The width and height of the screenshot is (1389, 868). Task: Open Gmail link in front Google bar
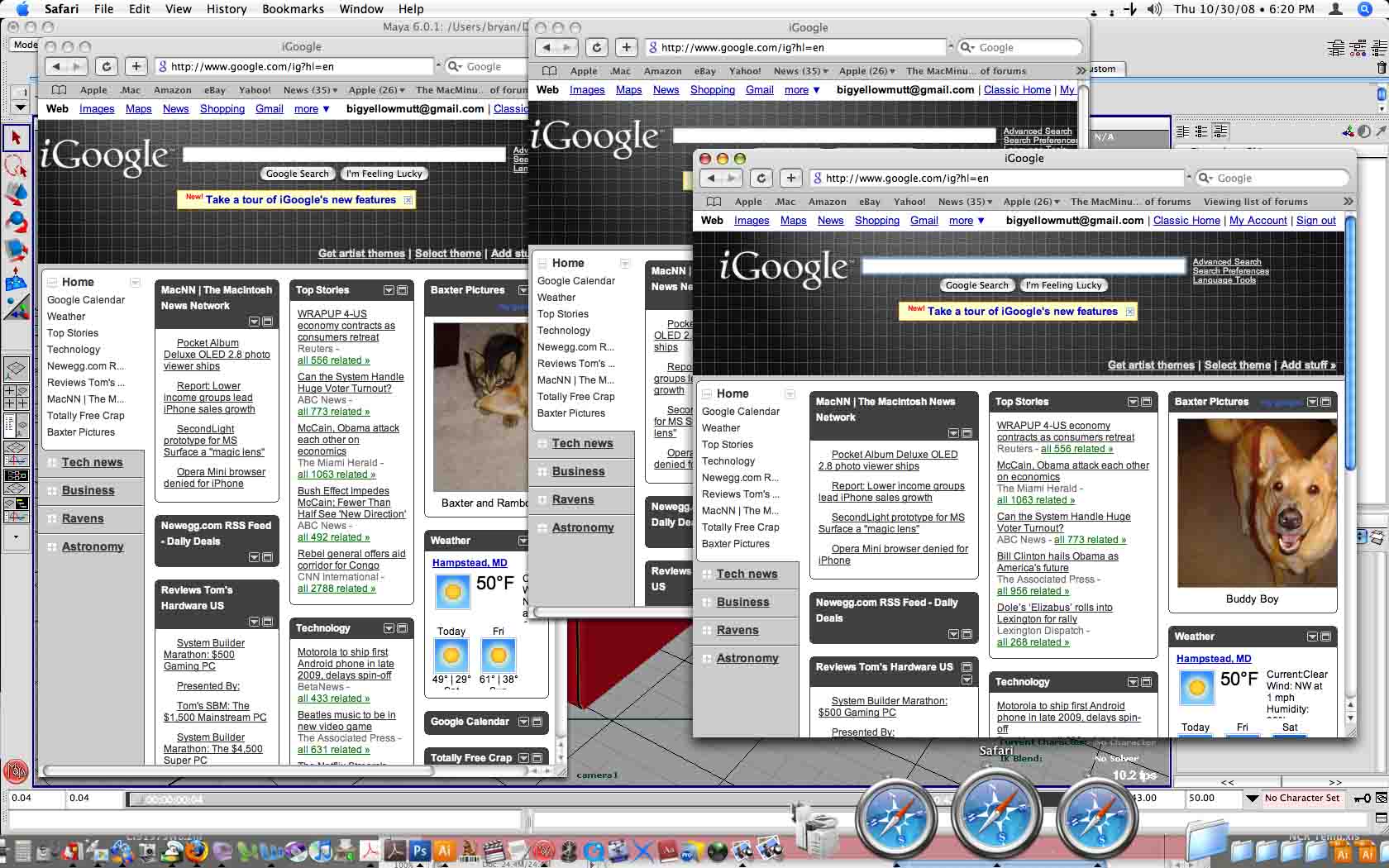(x=924, y=221)
